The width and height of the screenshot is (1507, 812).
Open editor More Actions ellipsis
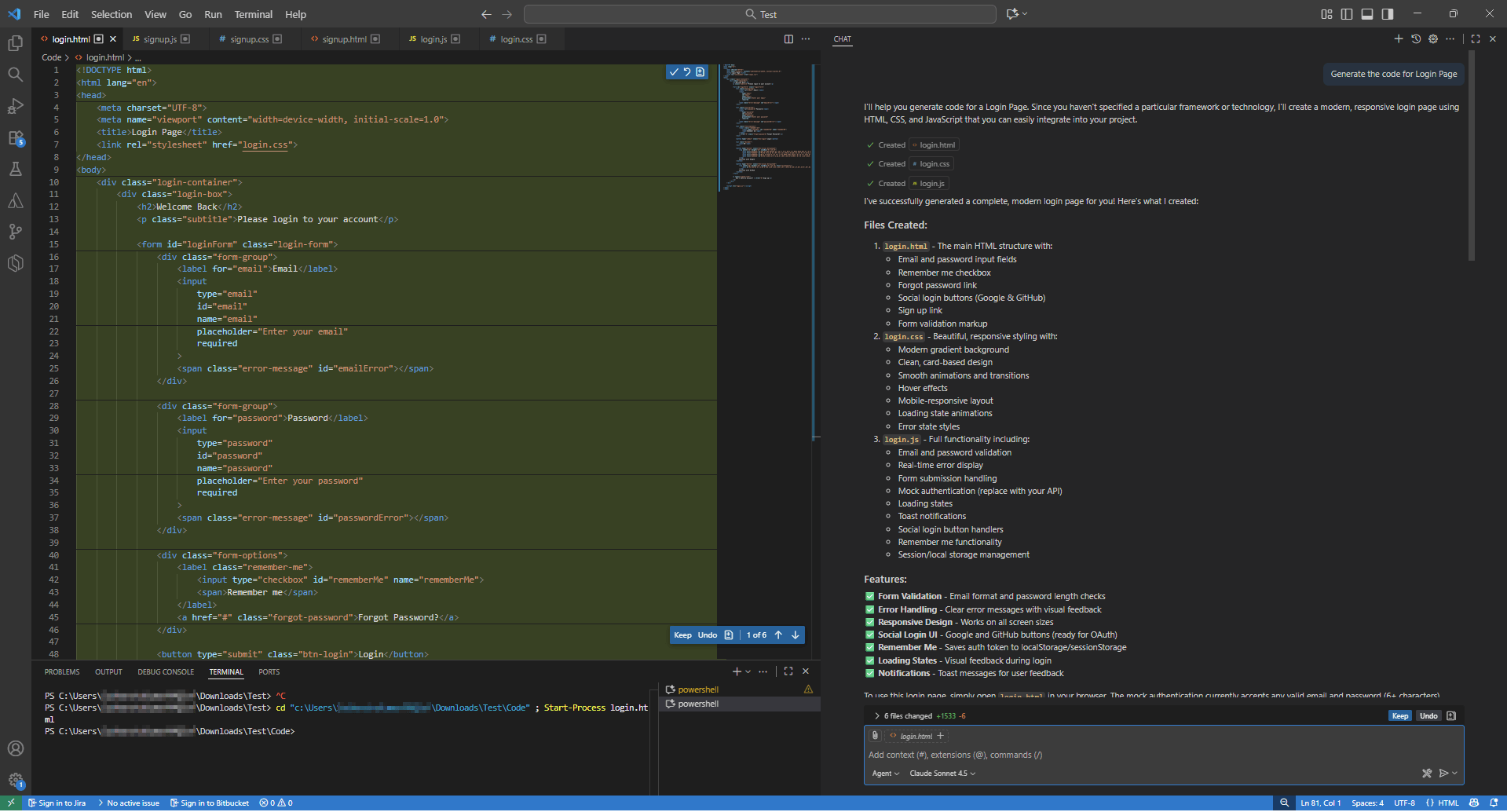point(806,38)
